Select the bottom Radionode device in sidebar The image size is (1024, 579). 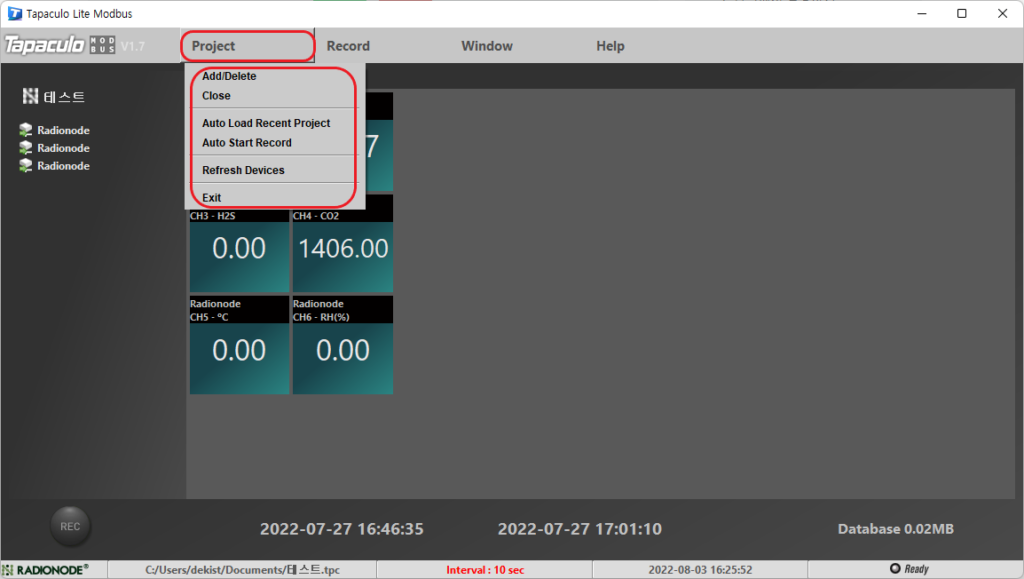(x=55, y=165)
